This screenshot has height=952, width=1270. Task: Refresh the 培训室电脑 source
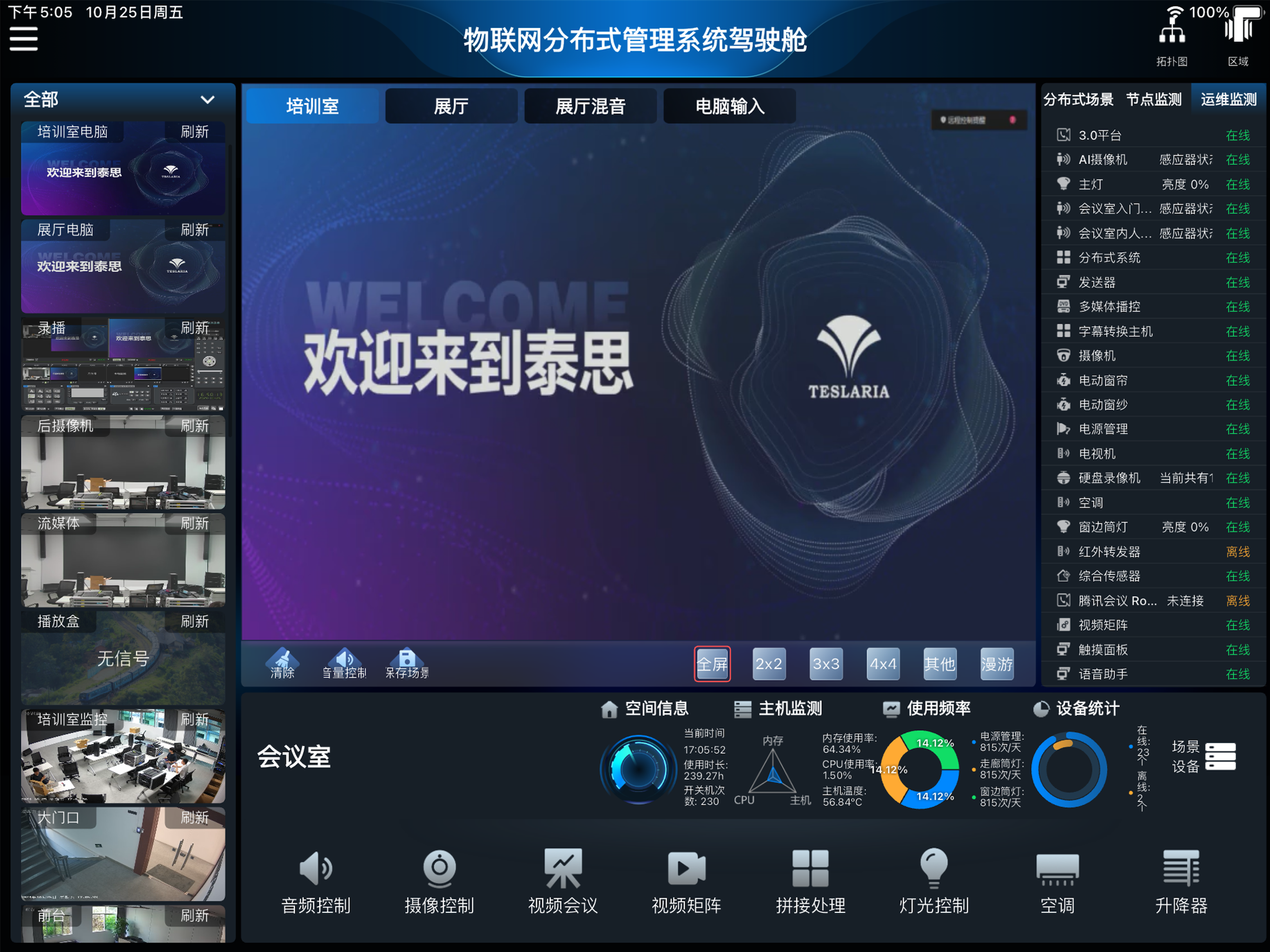(x=195, y=132)
